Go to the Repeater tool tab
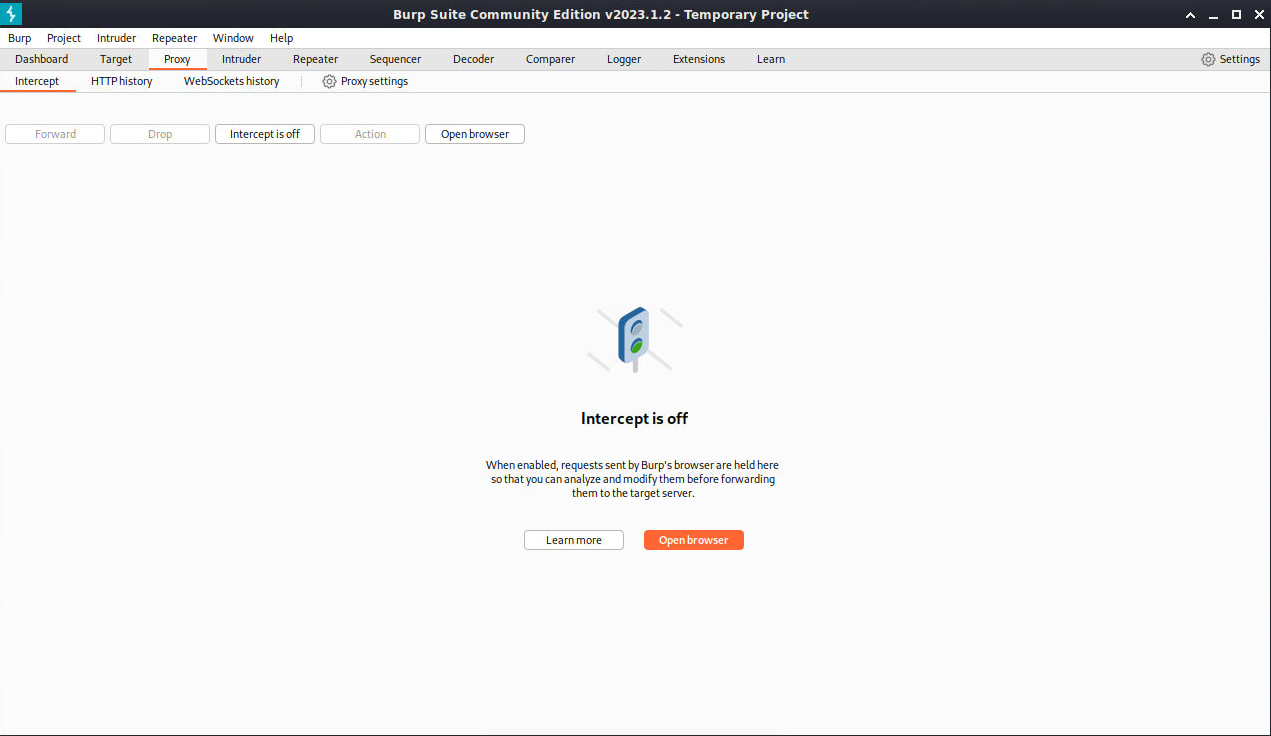The height and width of the screenshot is (736, 1271). 315,59
